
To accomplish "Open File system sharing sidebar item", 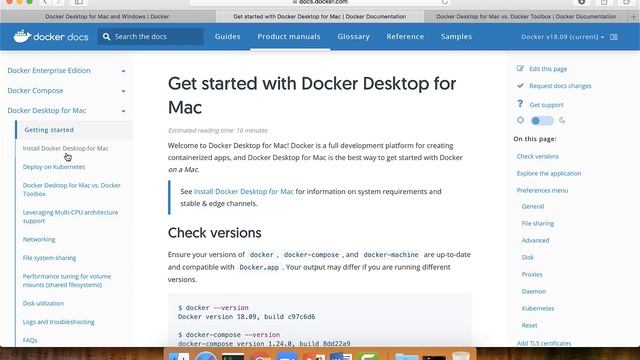I will click(x=49, y=258).
